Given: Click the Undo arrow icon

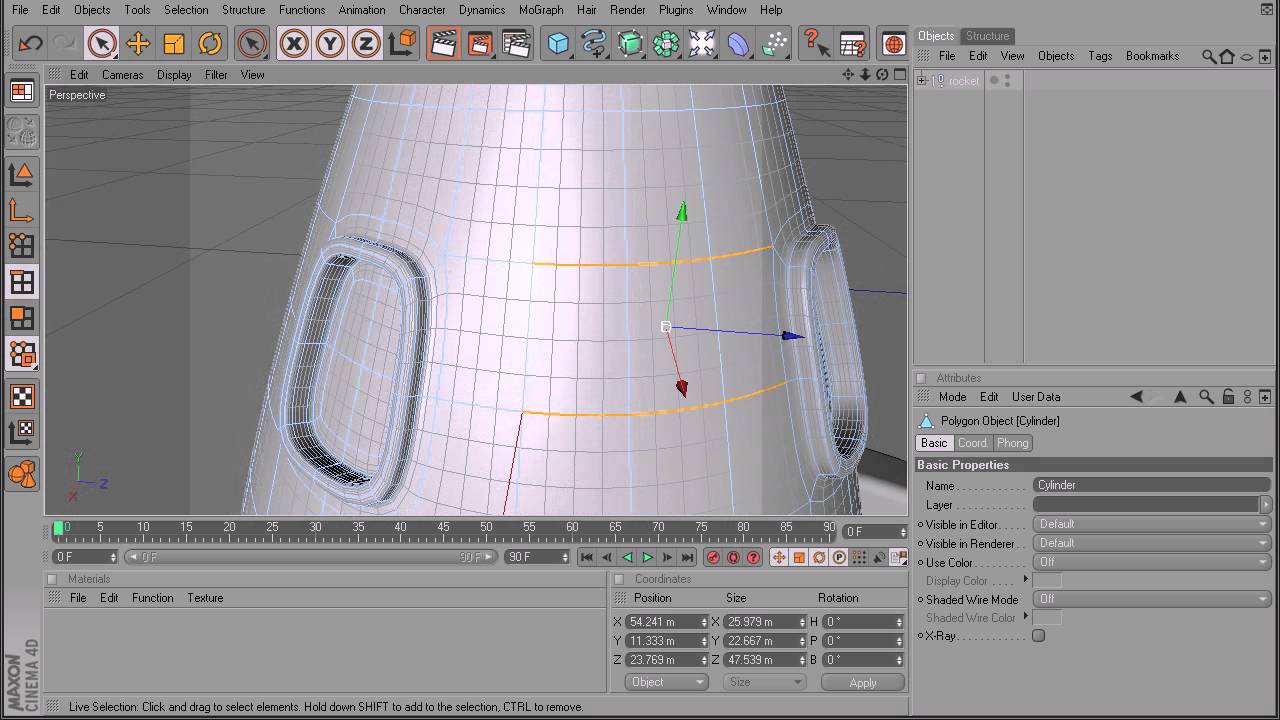Looking at the screenshot, I should 31,43.
